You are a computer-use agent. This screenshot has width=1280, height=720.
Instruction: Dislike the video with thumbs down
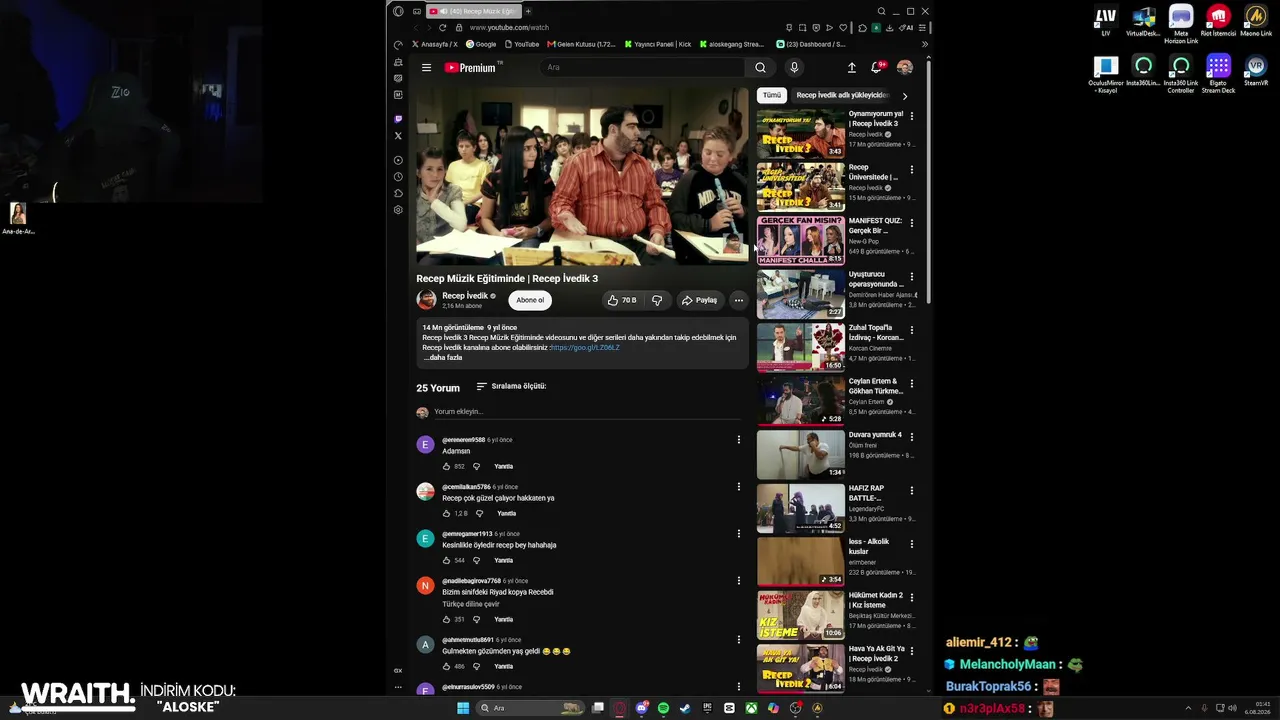(x=657, y=300)
